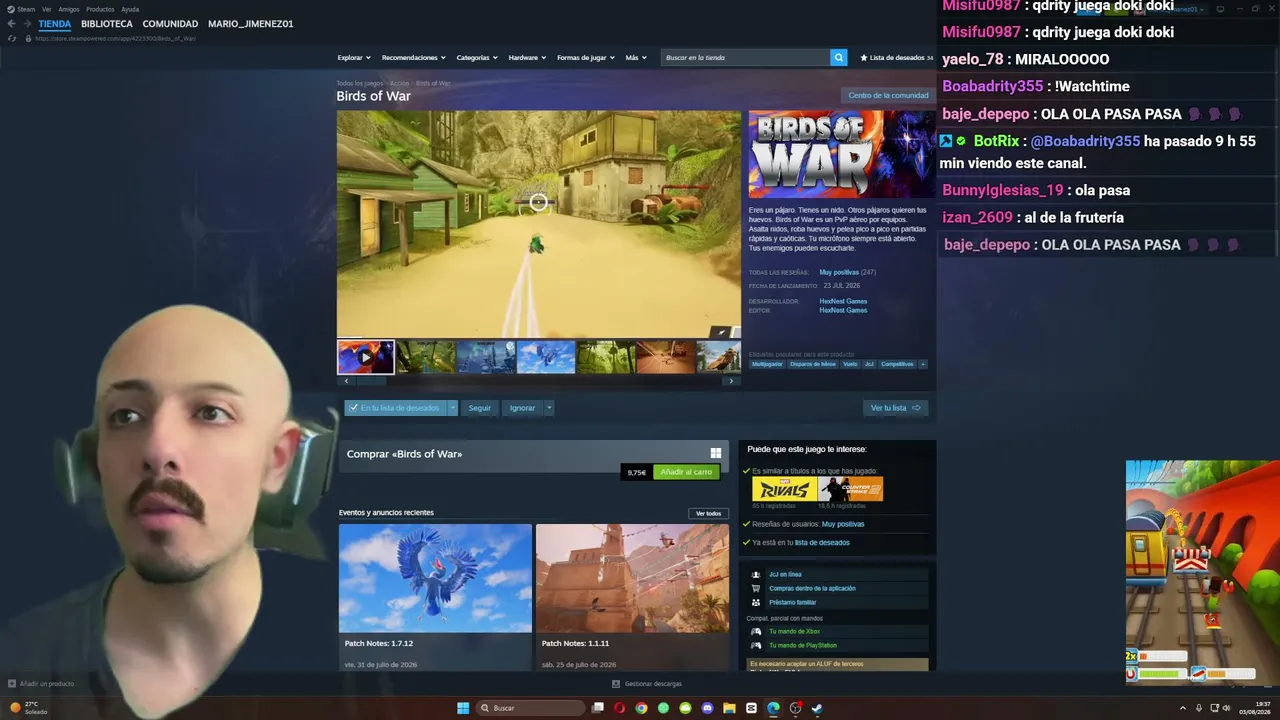
Task: Open Lista de deseados in store header
Action: pos(896,58)
